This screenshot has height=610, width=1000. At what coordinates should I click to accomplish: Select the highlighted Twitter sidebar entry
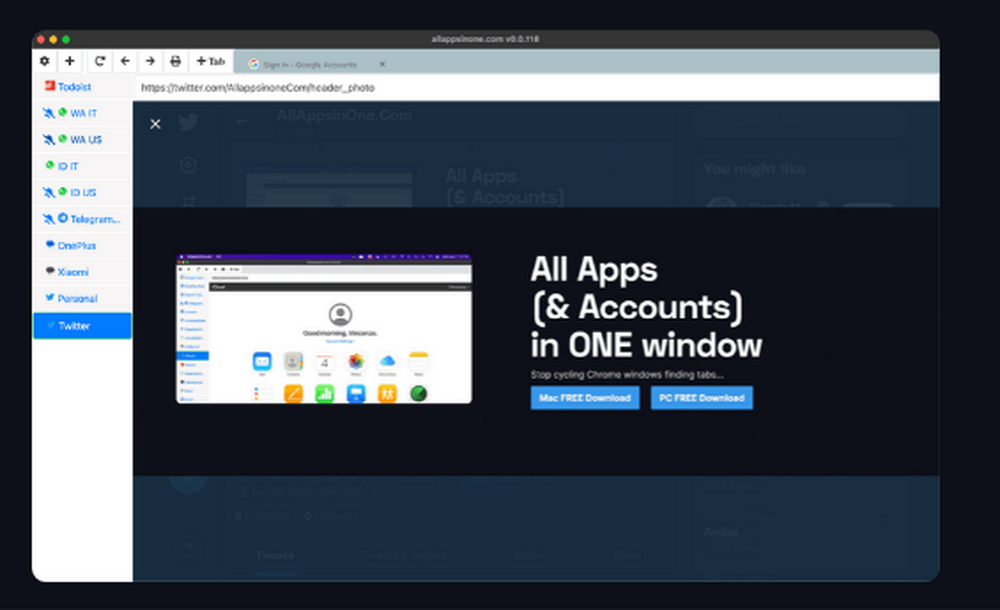(x=82, y=325)
